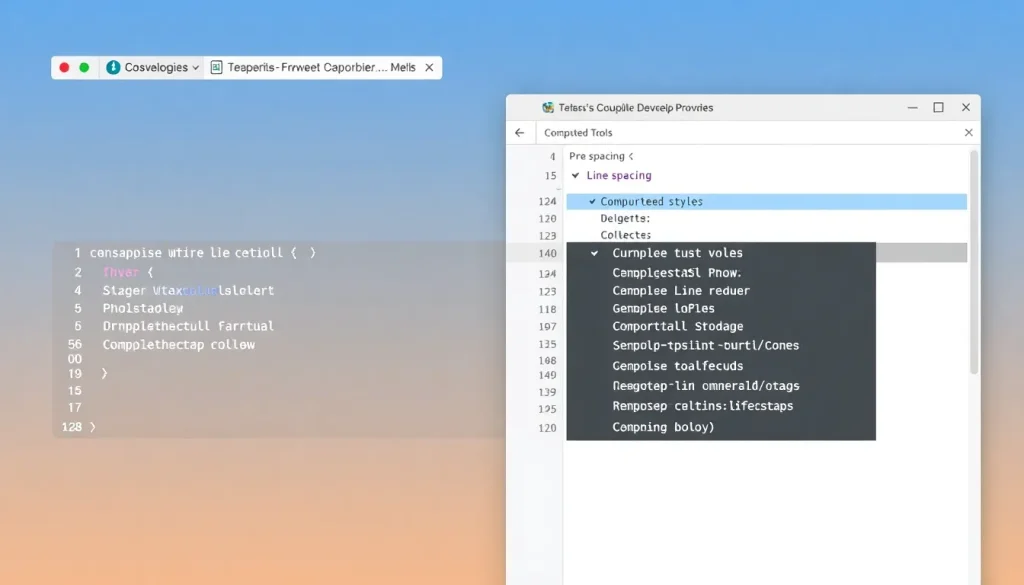Screen dimensions: 1024x585
Task: Expand the Pre spacing chevron
Action: (631, 156)
